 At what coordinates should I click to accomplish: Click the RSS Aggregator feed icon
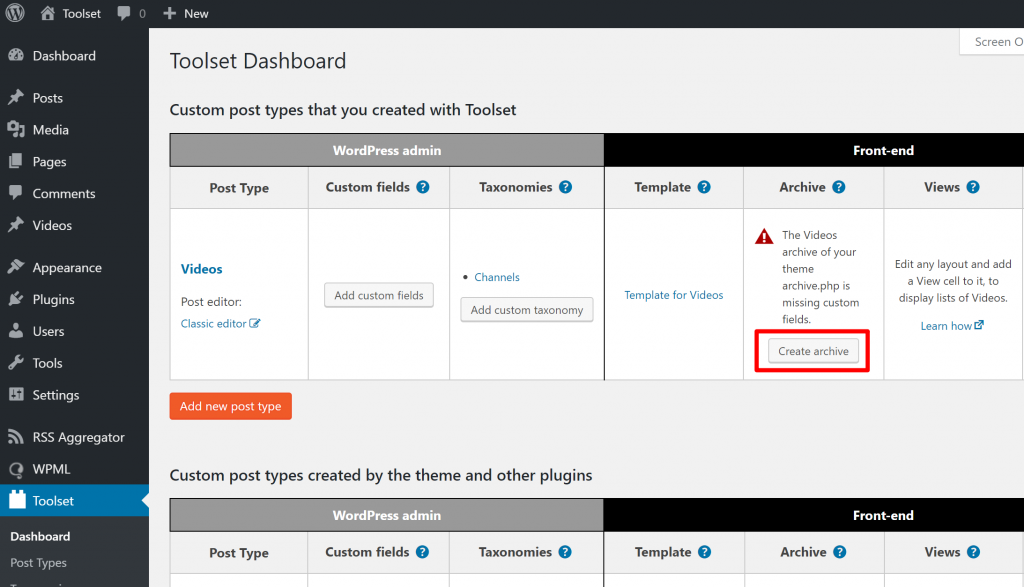pos(16,437)
